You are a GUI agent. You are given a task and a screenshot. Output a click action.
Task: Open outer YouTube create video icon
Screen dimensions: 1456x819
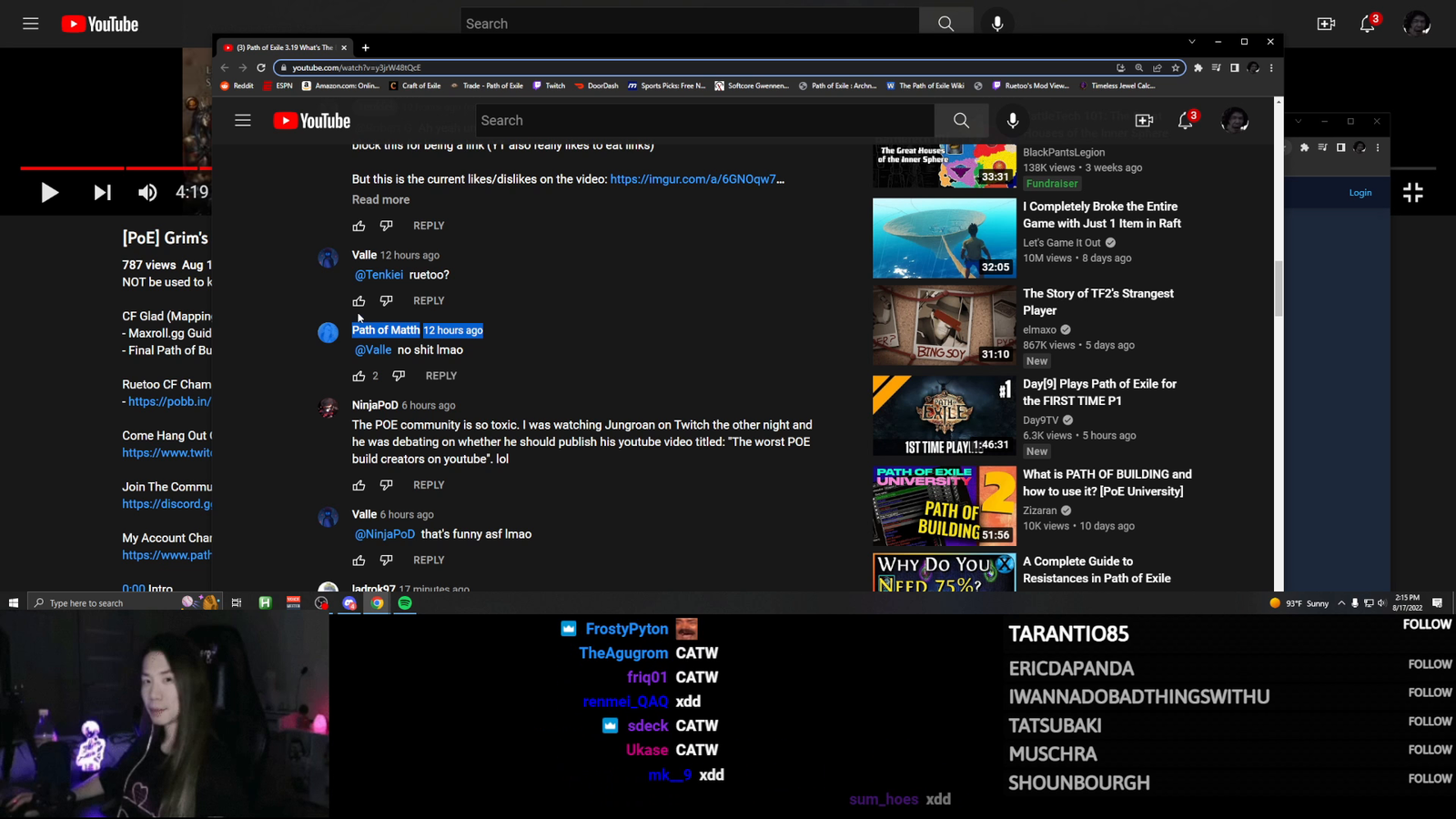coord(1326,24)
